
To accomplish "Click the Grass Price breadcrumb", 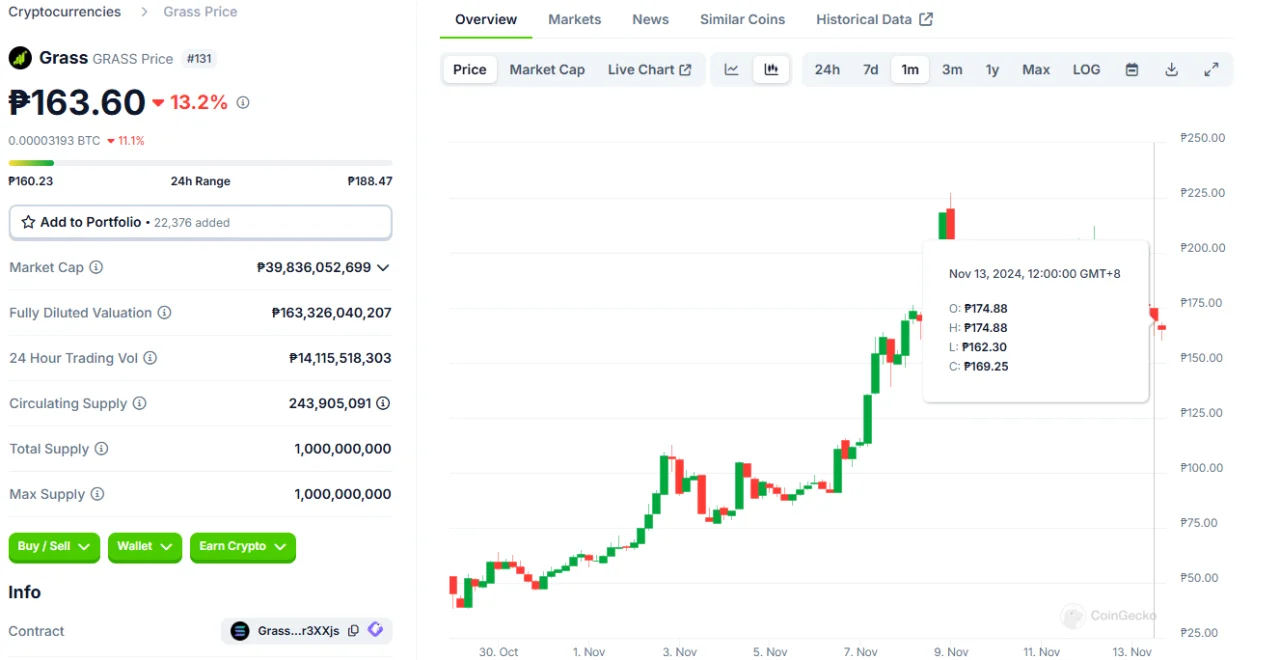I will 201,12.
